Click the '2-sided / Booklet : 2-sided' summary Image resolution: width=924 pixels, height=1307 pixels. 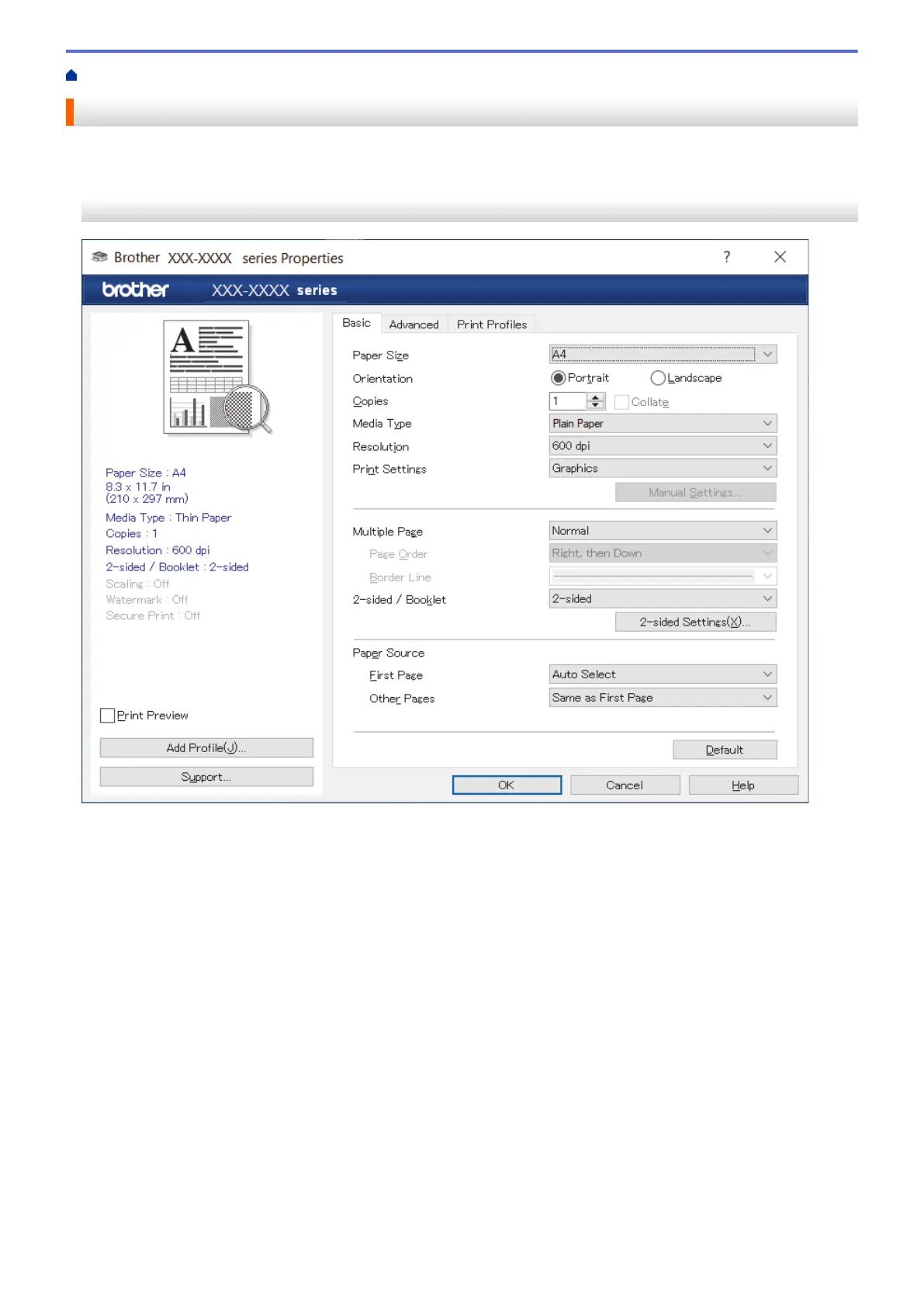pos(177,567)
